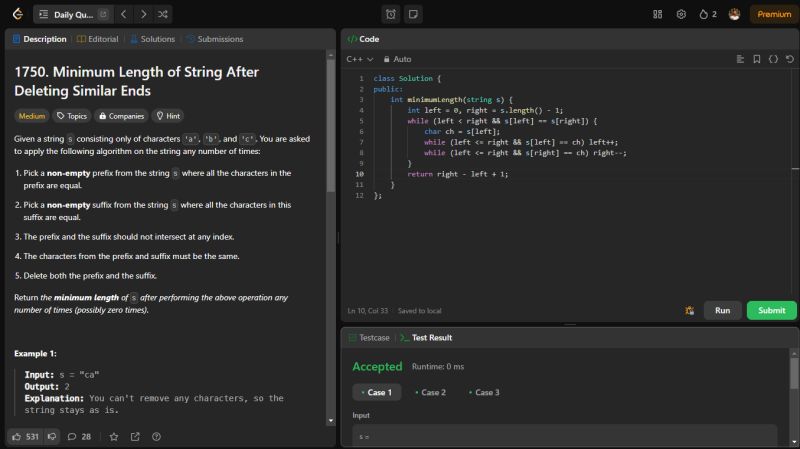The width and height of the screenshot is (800, 449).
Task: Star the problem to favorites
Action: [x=113, y=436]
